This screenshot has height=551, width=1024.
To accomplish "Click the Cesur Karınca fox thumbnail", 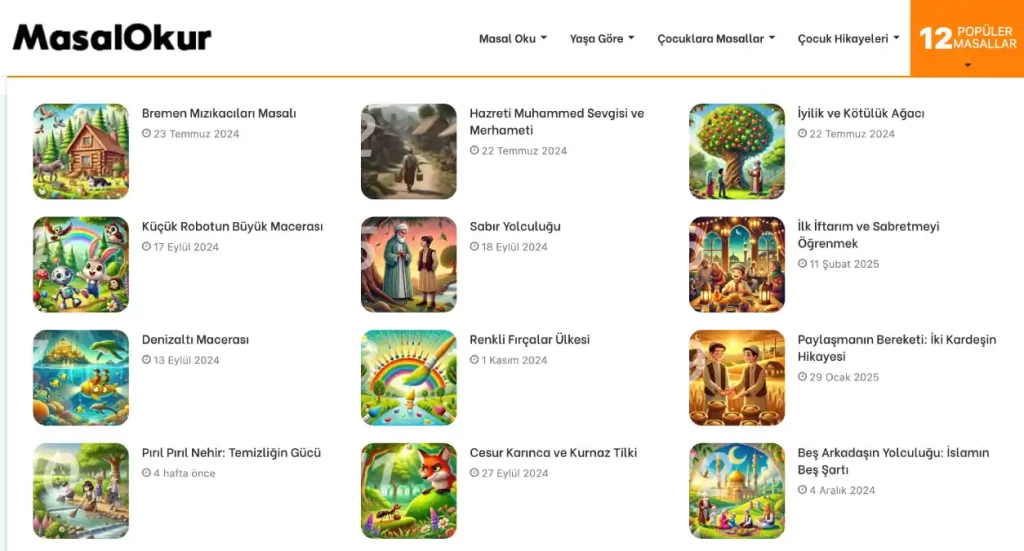I will click(409, 491).
